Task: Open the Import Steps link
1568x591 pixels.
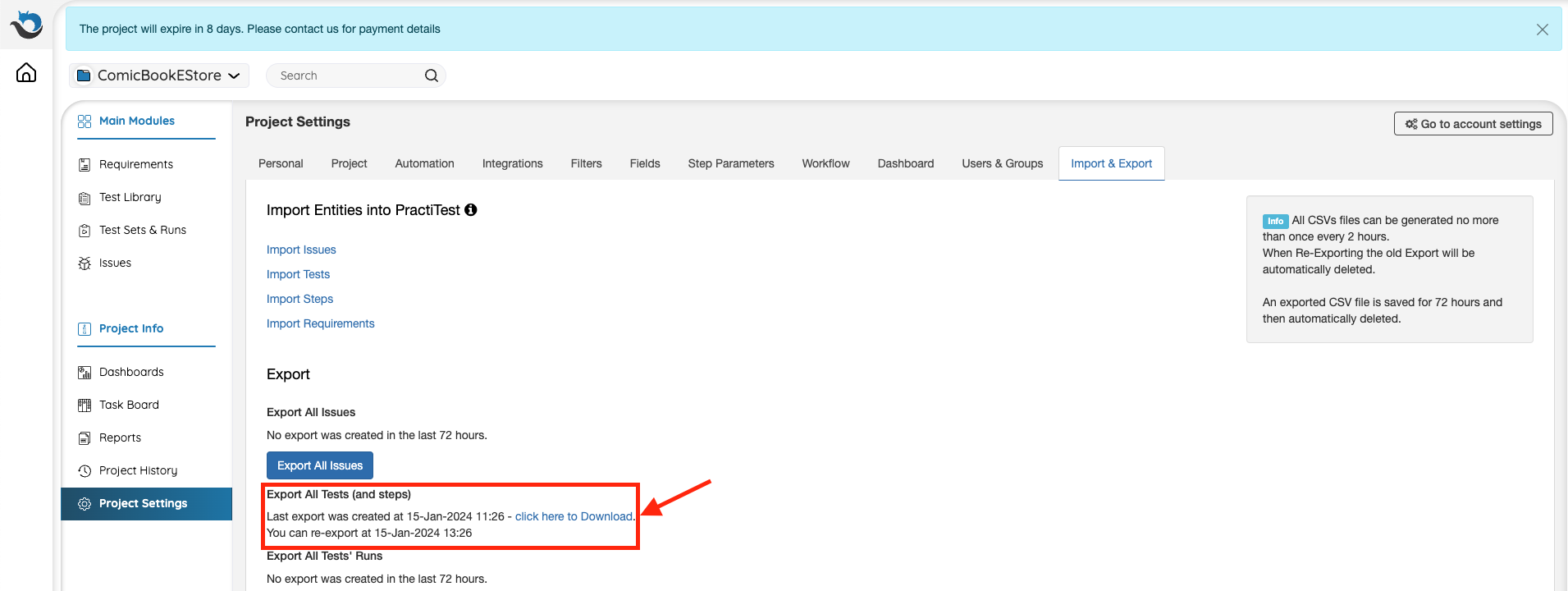Action: [x=299, y=299]
